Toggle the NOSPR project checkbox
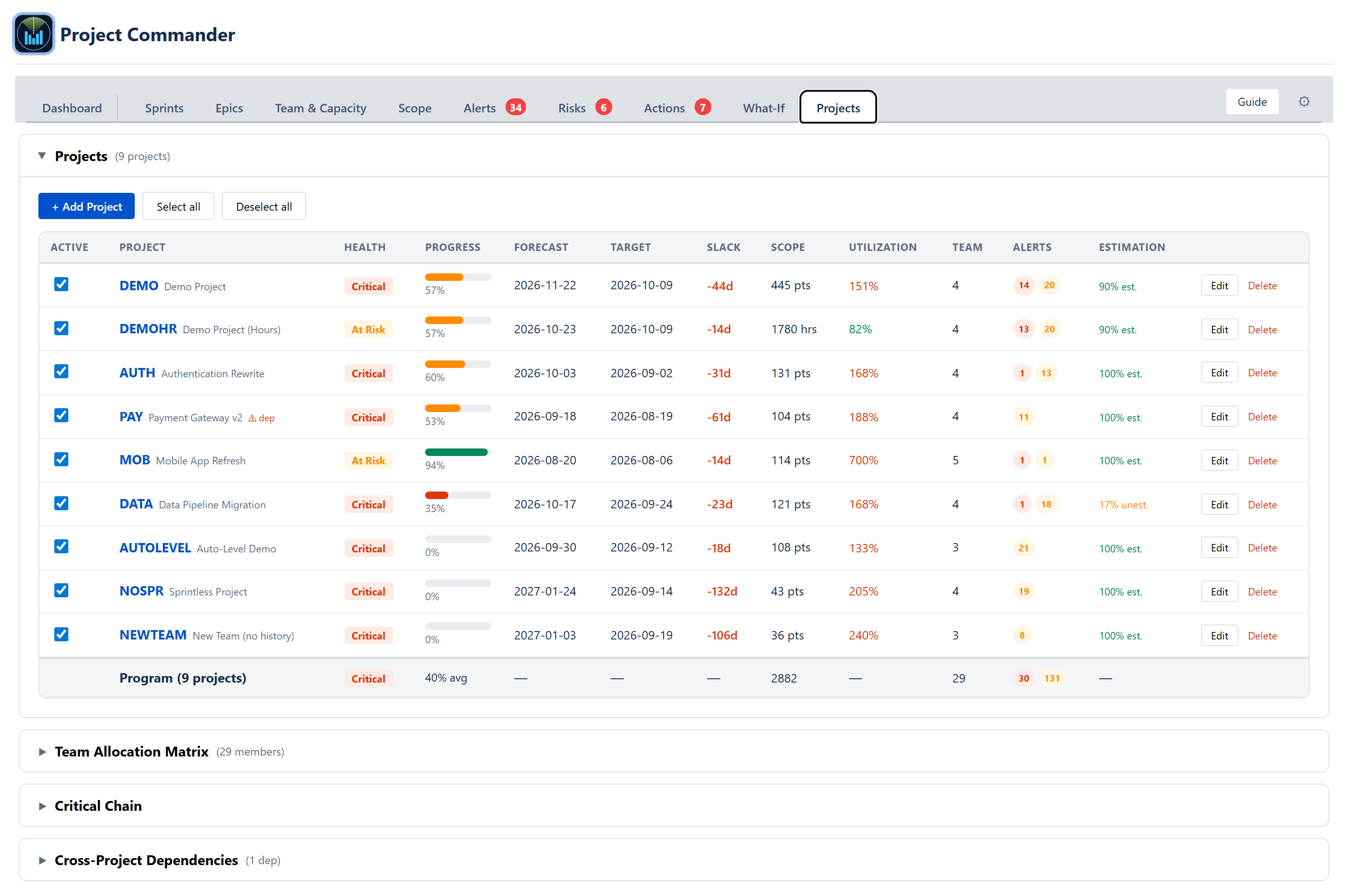The width and height of the screenshot is (1348, 896). click(61, 590)
